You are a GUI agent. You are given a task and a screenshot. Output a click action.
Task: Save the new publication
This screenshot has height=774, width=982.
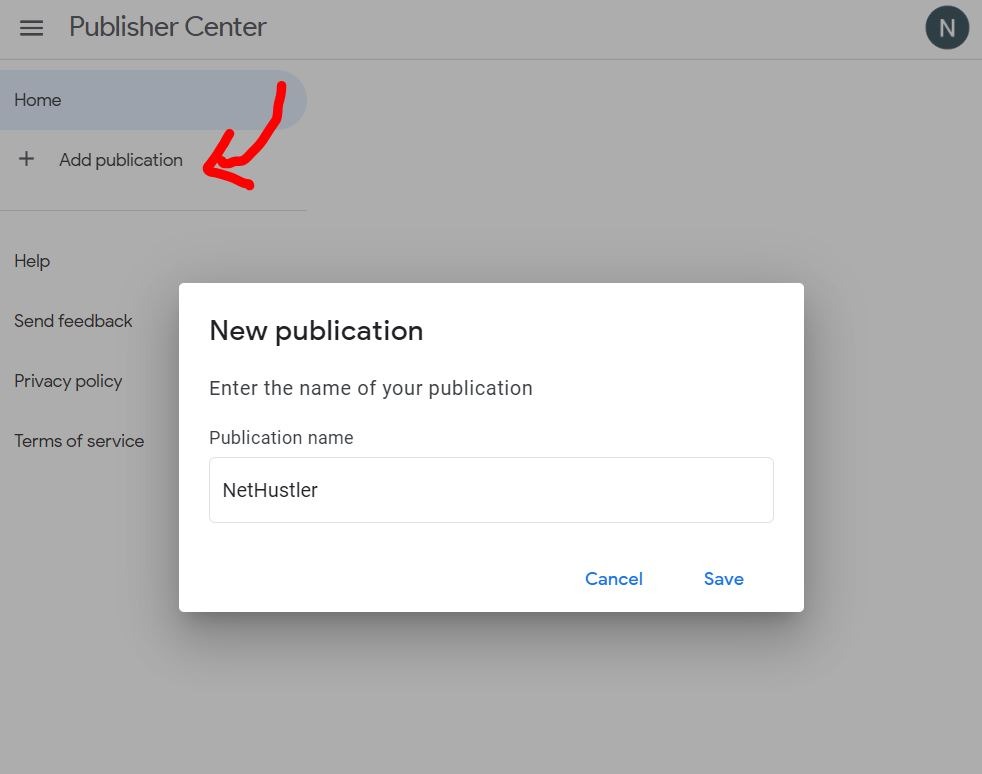point(723,579)
